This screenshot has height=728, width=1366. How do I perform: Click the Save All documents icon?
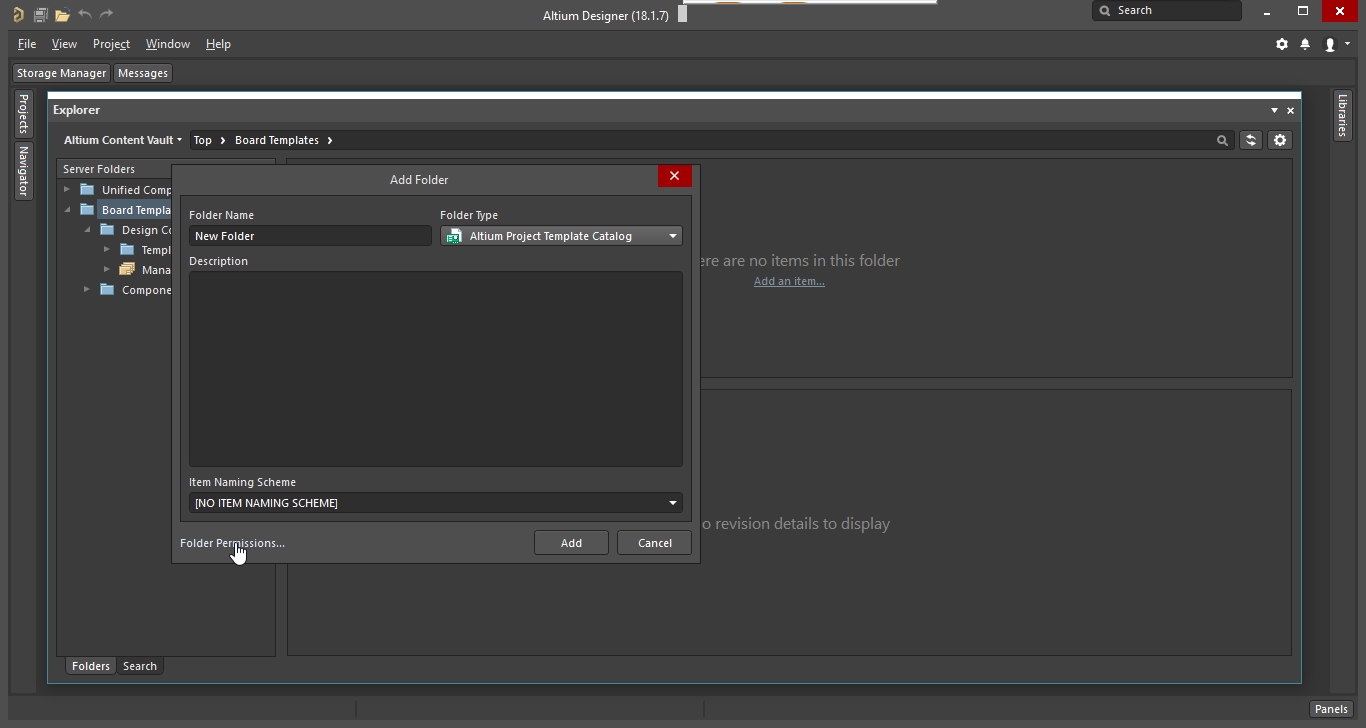click(x=41, y=14)
